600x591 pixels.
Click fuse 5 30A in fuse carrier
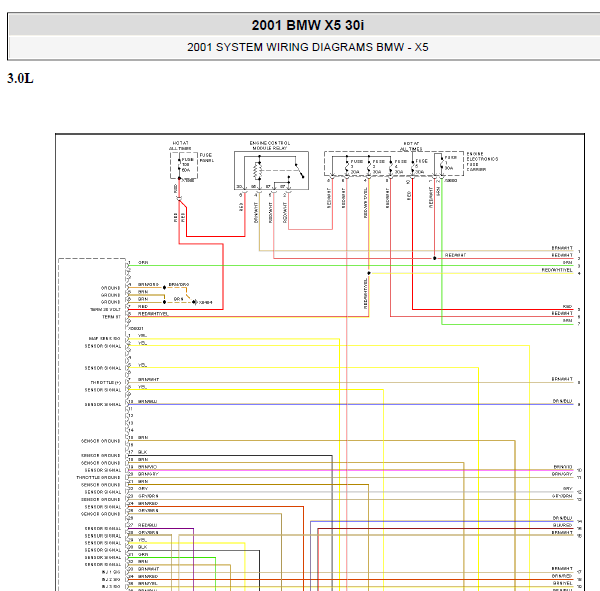click(414, 167)
